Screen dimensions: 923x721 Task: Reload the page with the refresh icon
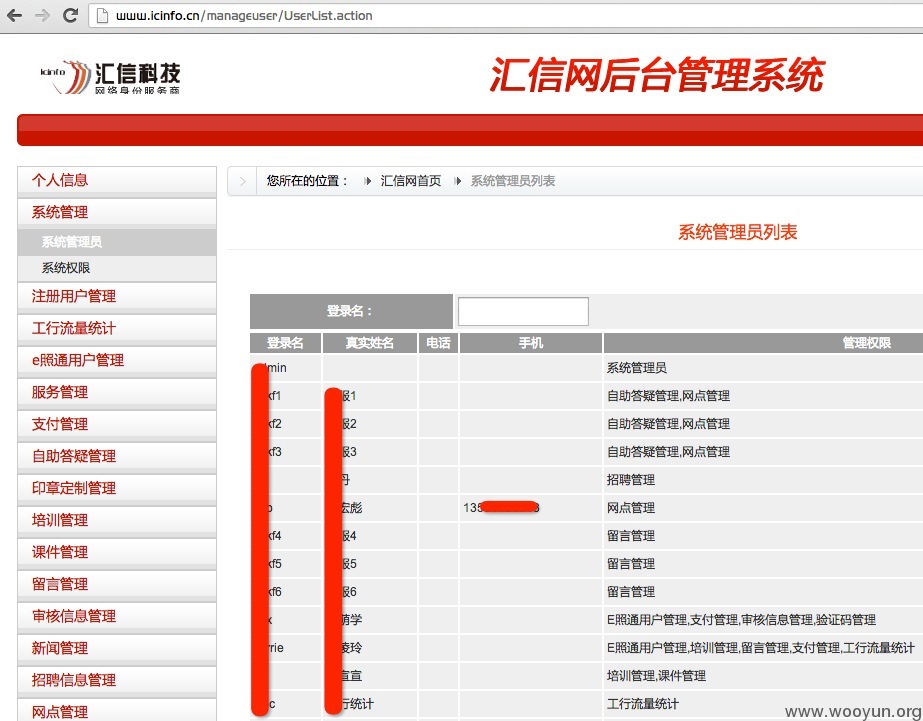pos(70,15)
